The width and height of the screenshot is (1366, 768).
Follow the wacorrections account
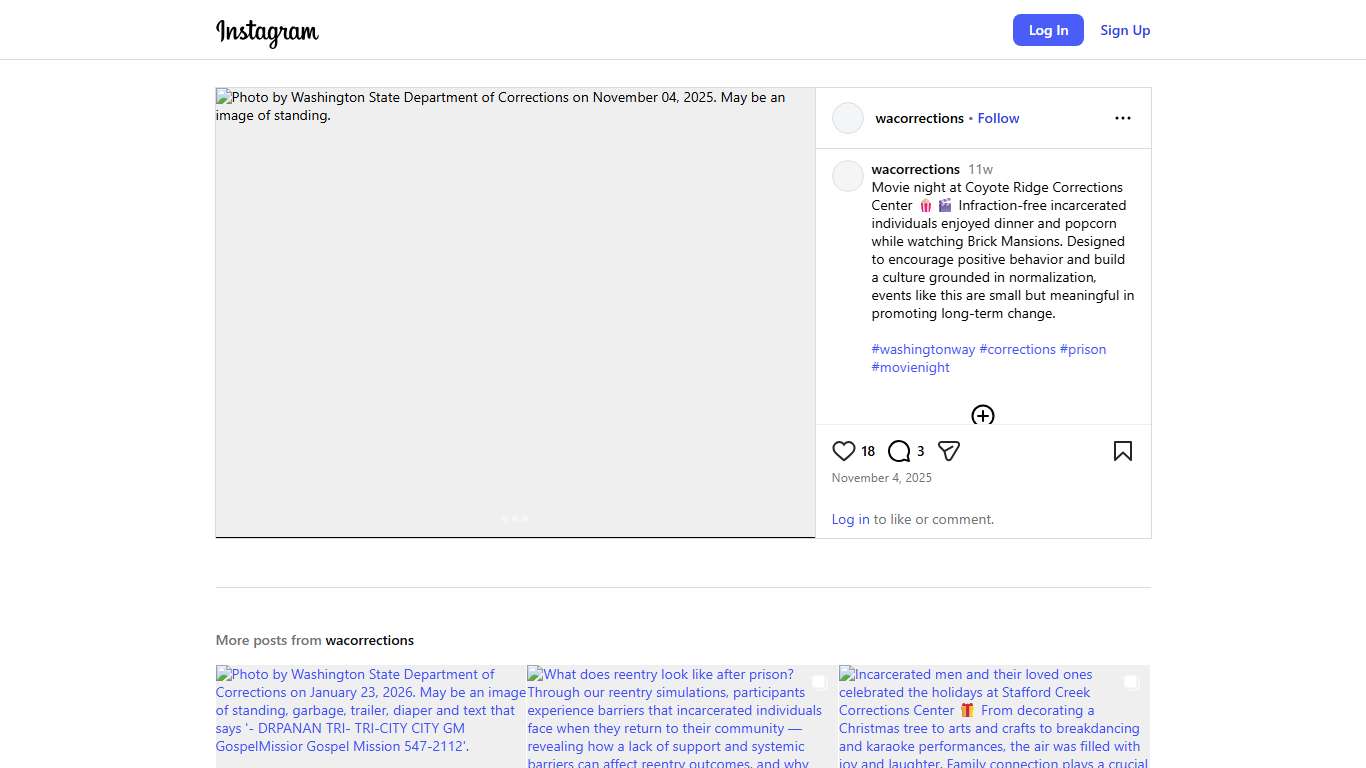coord(998,118)
